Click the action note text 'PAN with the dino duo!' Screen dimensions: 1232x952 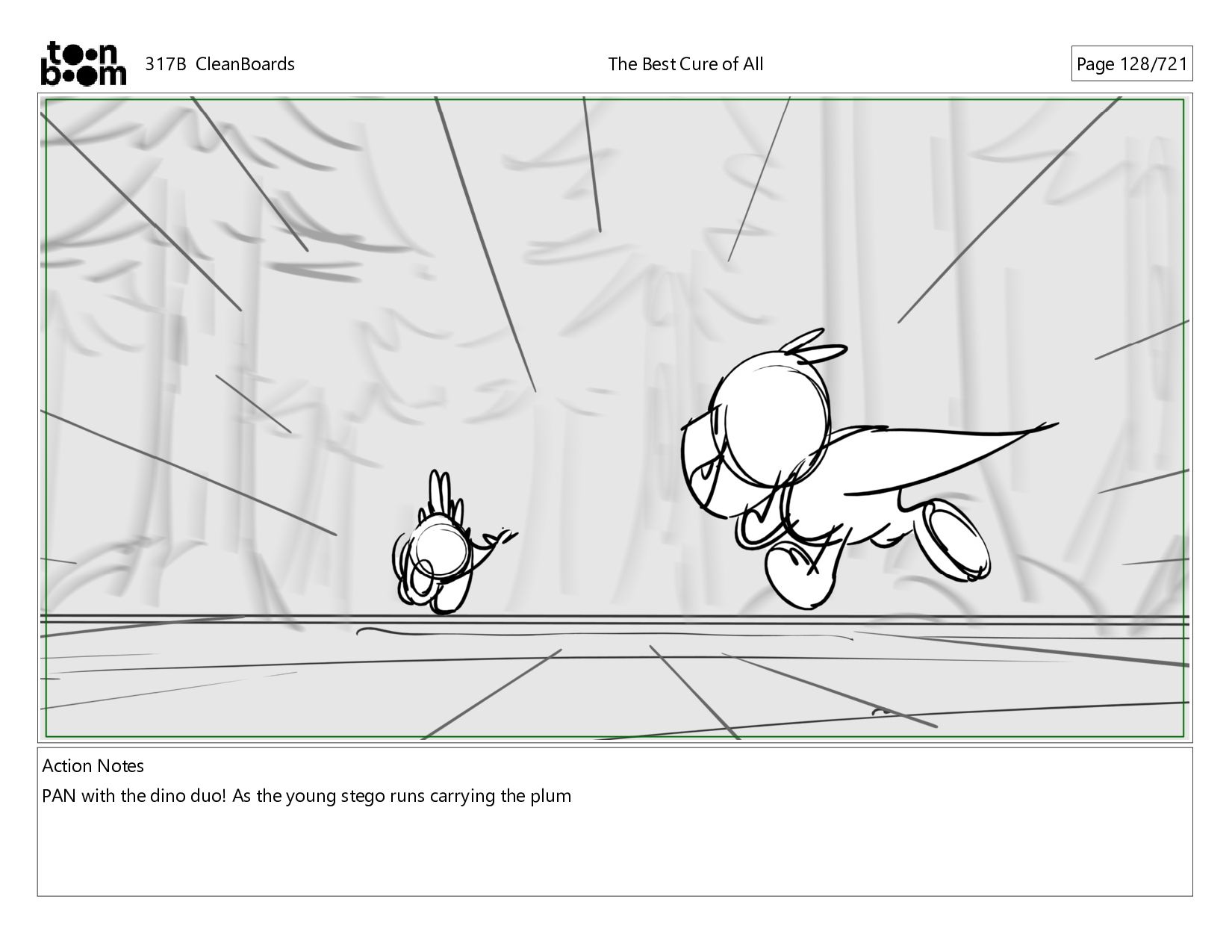click(x=134, y=796)
